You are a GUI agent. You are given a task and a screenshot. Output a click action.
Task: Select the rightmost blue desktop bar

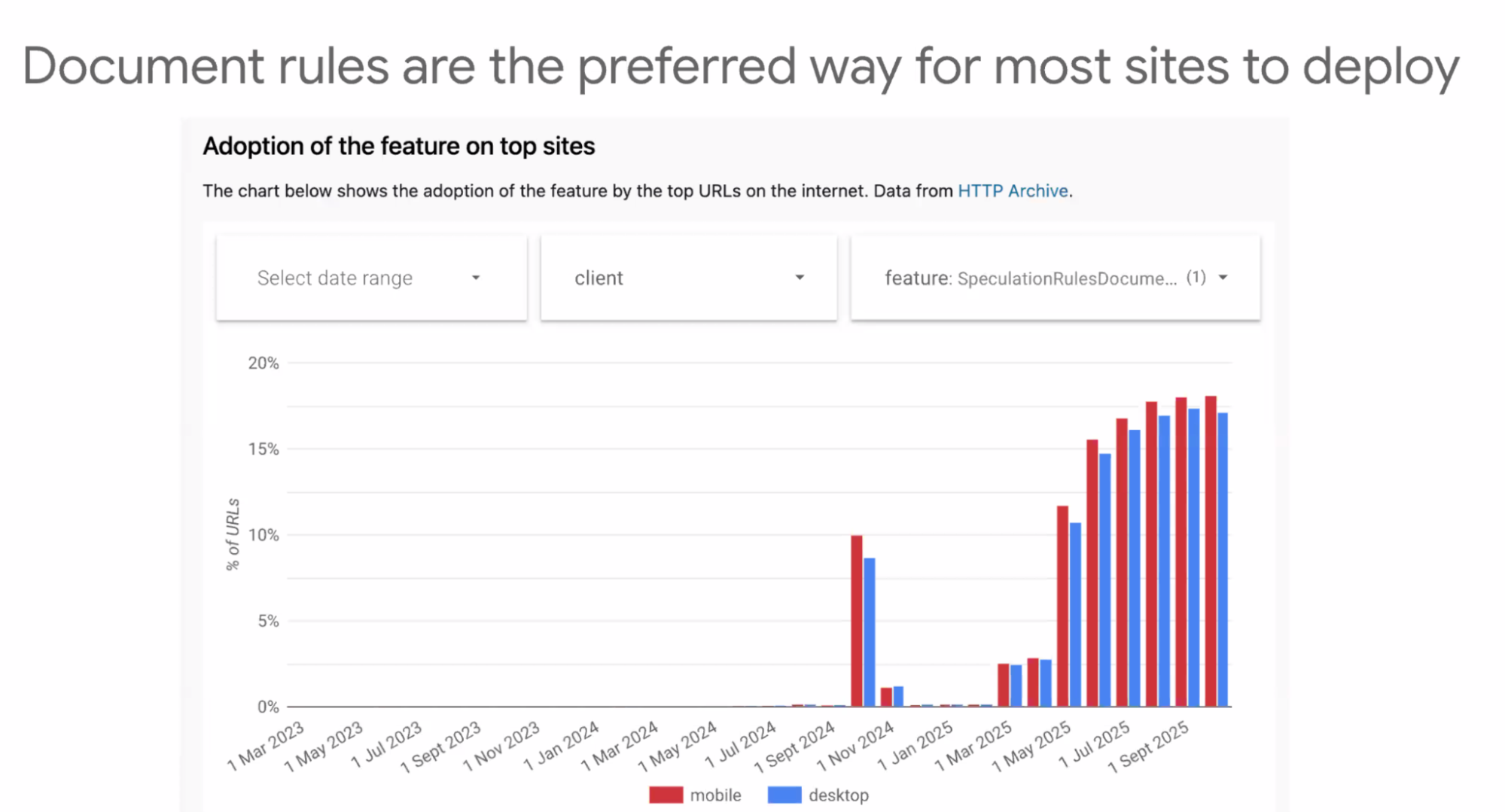(1223, 559)
